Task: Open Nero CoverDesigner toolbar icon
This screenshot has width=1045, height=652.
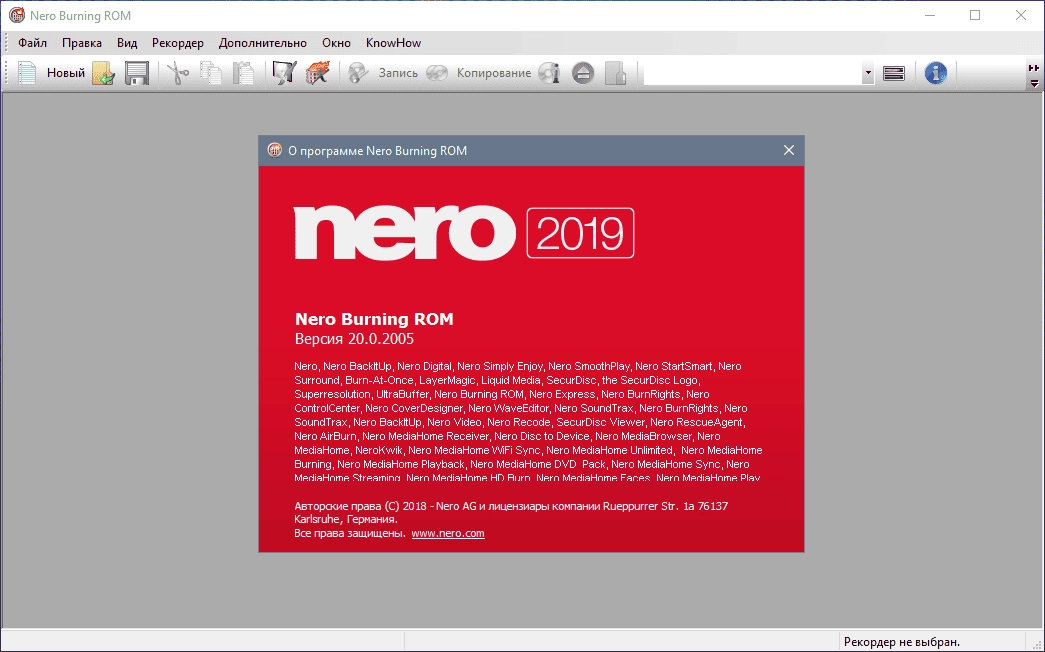Action: 285,73
